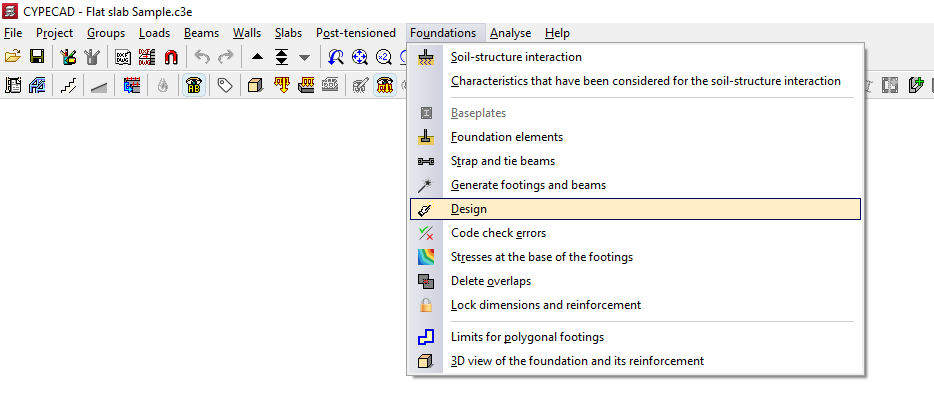
Task: Click the save floppy disk icon
Action: tap(36, 57)
